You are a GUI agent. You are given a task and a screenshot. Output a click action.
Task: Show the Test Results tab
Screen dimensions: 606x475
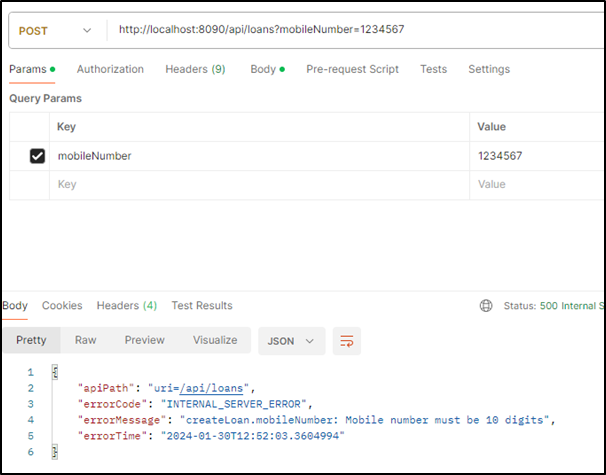tap(201, 305)
